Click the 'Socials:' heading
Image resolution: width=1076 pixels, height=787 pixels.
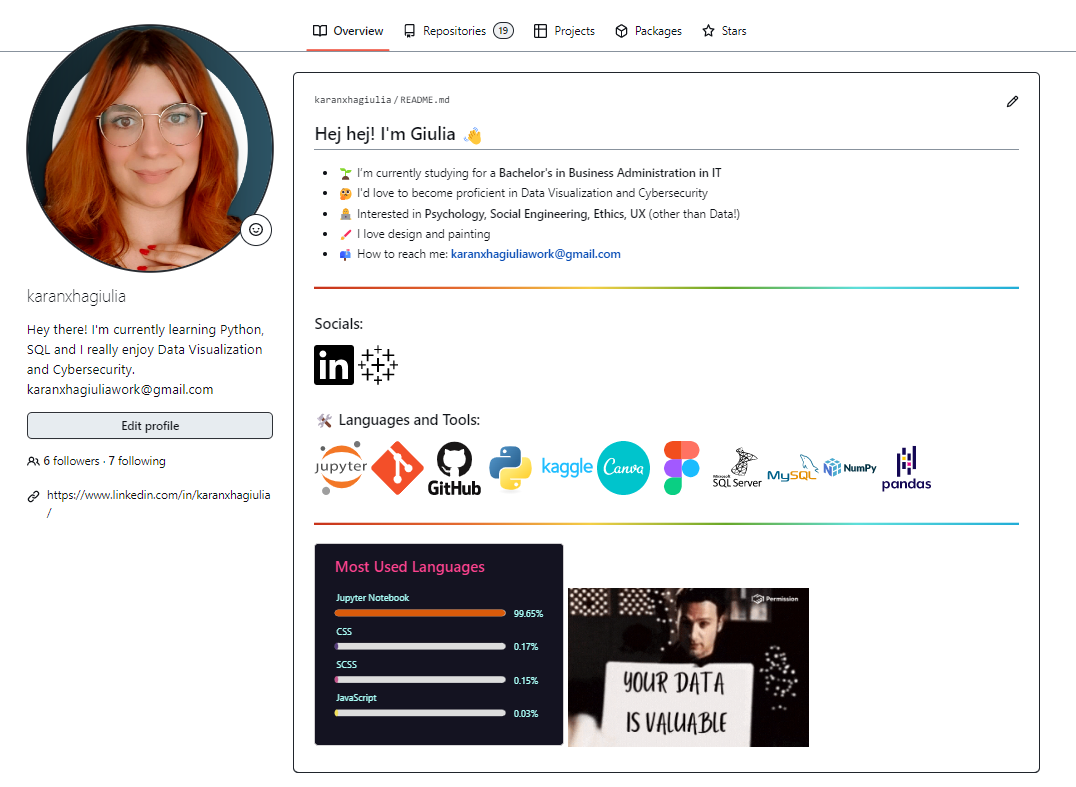(338, 324)
